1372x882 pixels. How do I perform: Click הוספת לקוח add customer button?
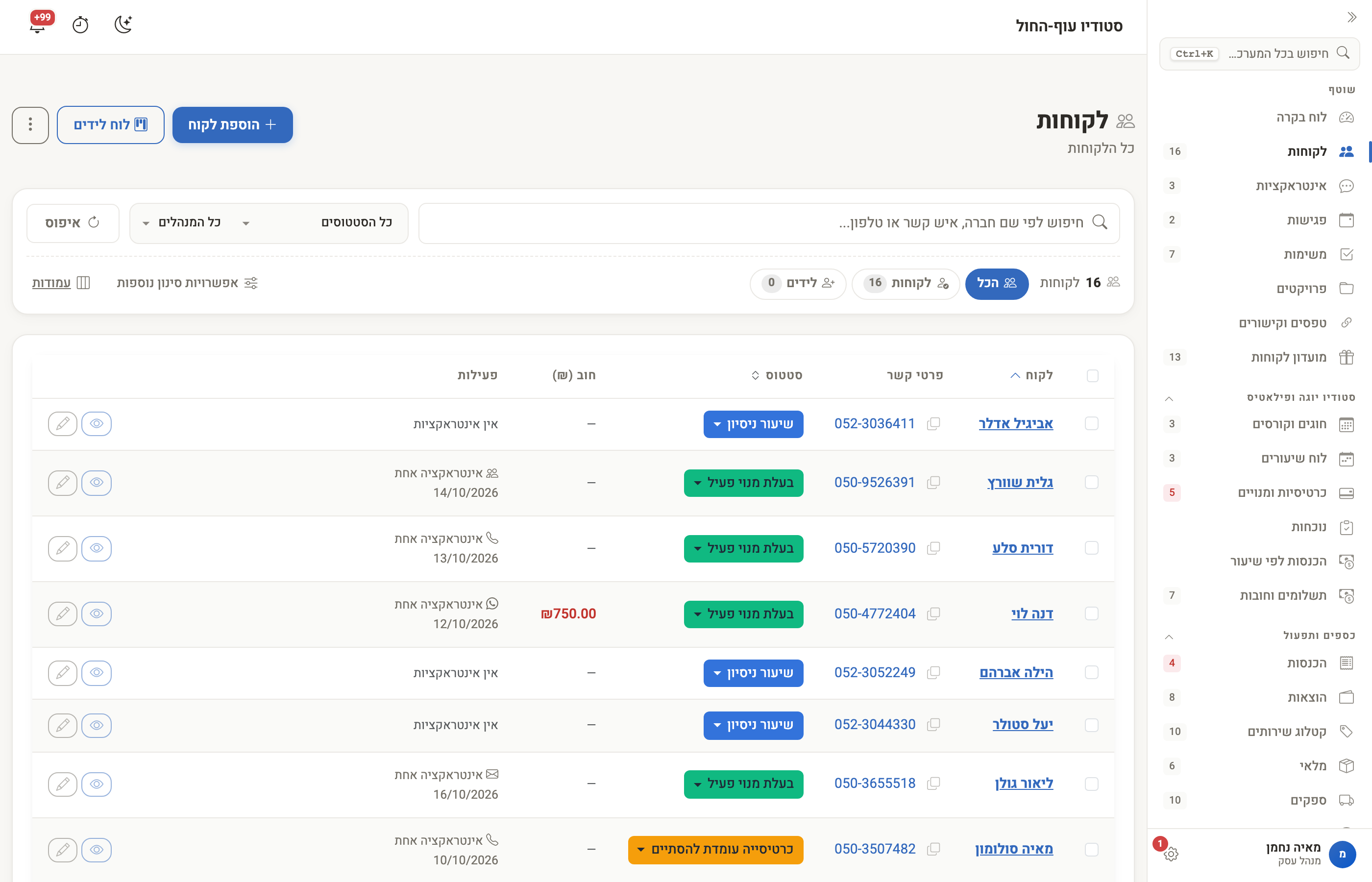point(232,125)
